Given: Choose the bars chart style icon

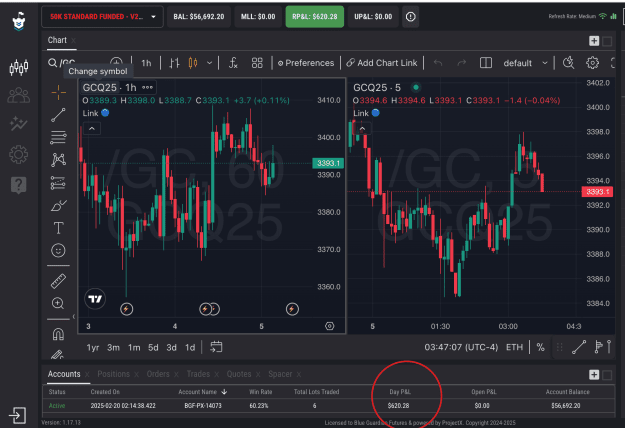Looking at the screenshot, I should (x=174, y=63).
